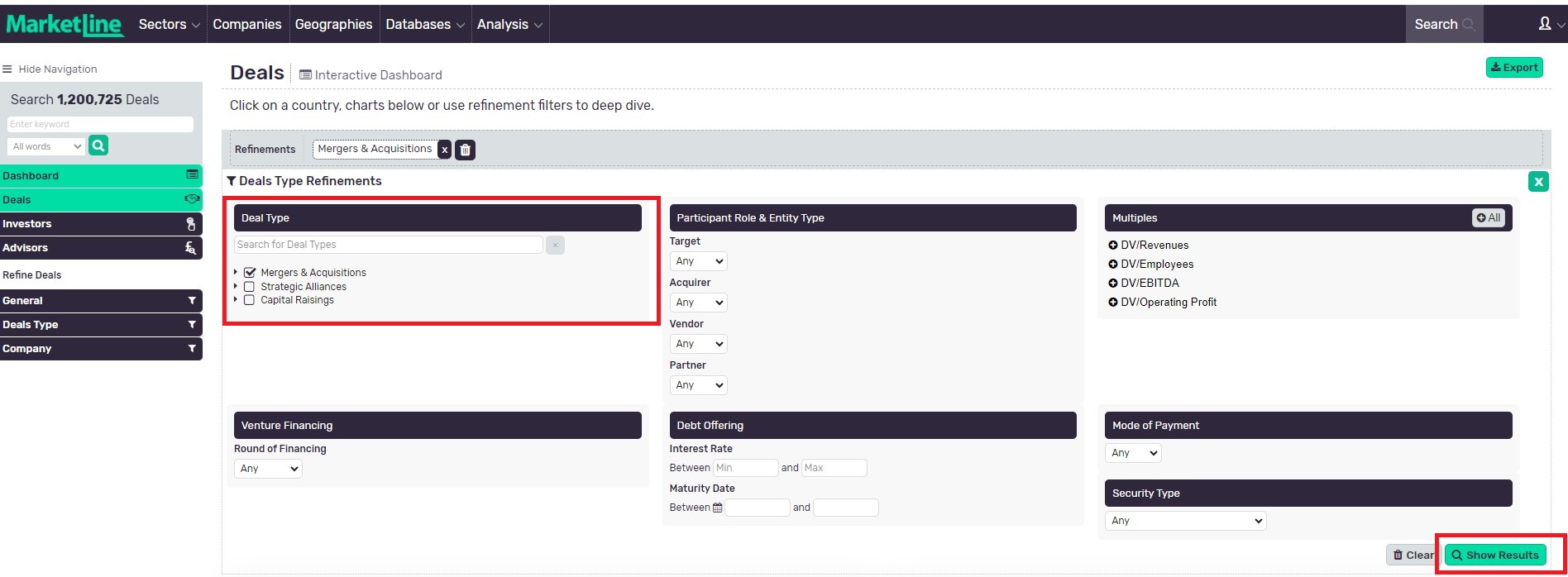Image resolution: width=1568 pixels, height=577 pixels.
Task: Click the user account icon
Action: (x=1545, y=24)
